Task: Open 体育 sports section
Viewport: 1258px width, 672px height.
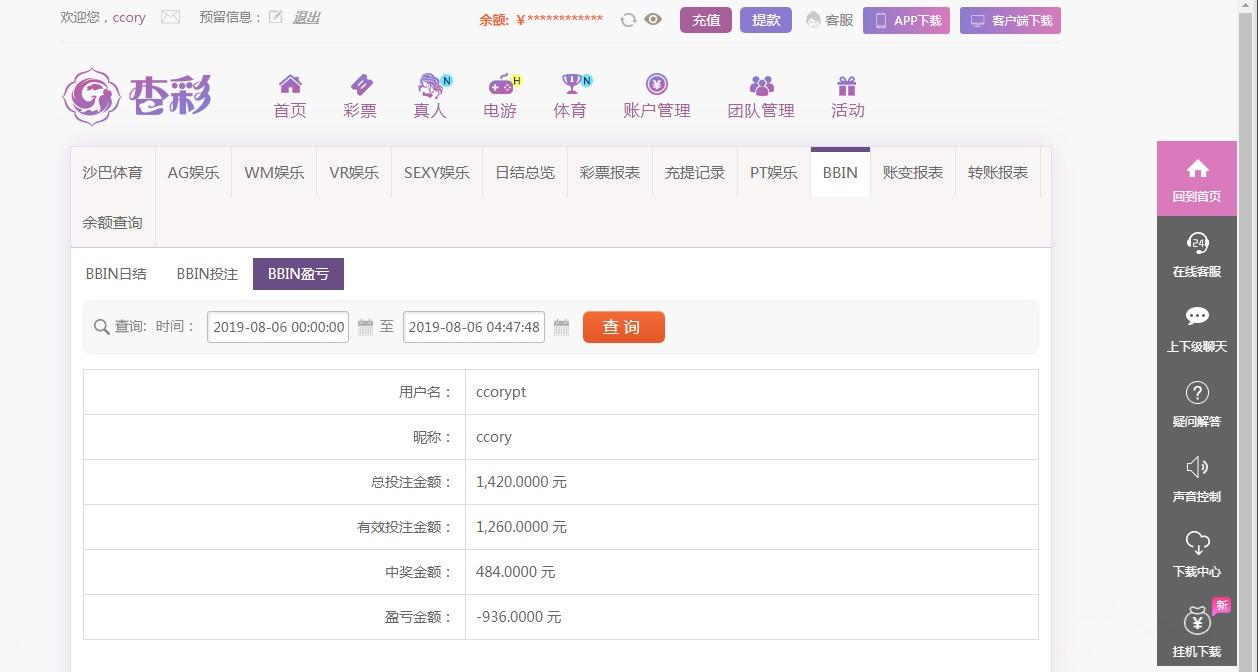Action: pyautogui.click(x=571, y=96)
